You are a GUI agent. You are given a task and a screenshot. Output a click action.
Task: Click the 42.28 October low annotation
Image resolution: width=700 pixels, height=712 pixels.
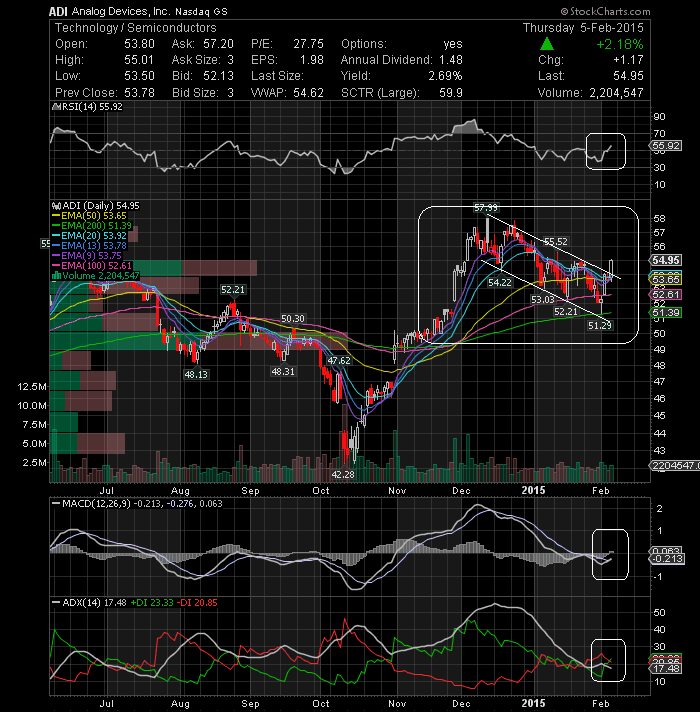343,475
